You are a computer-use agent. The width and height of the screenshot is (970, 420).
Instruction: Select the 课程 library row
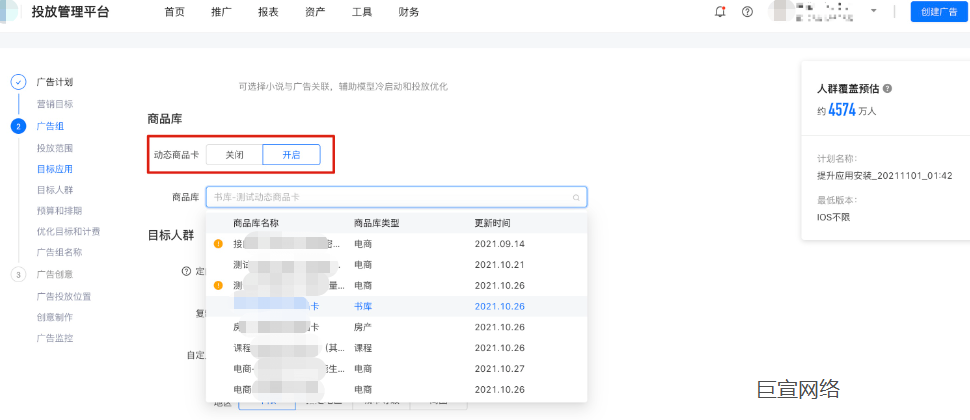pyautogui.click(x=397, y=348)
